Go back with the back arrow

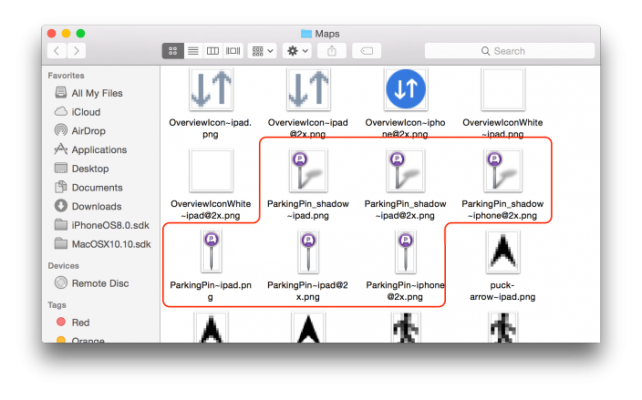pyautogui.click(x=57, y=50)
